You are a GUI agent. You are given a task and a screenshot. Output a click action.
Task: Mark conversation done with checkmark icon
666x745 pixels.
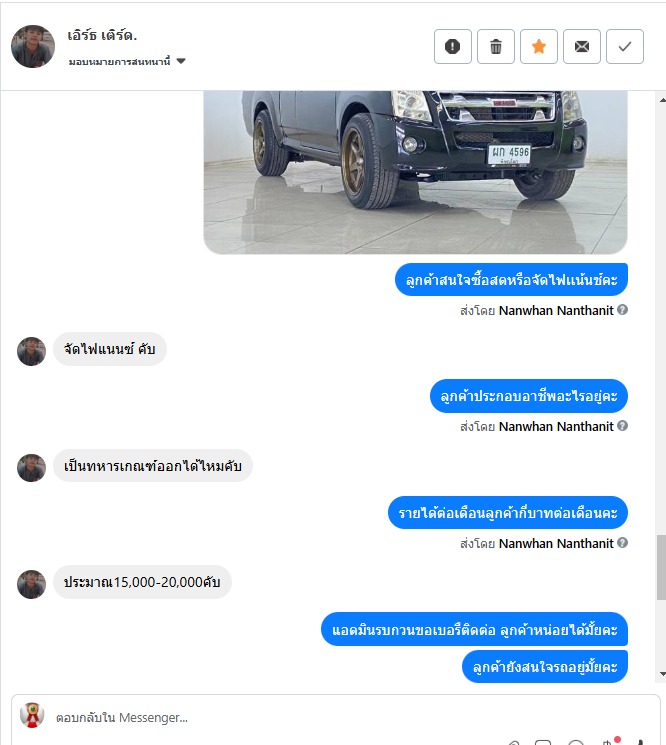coord(625,47)
